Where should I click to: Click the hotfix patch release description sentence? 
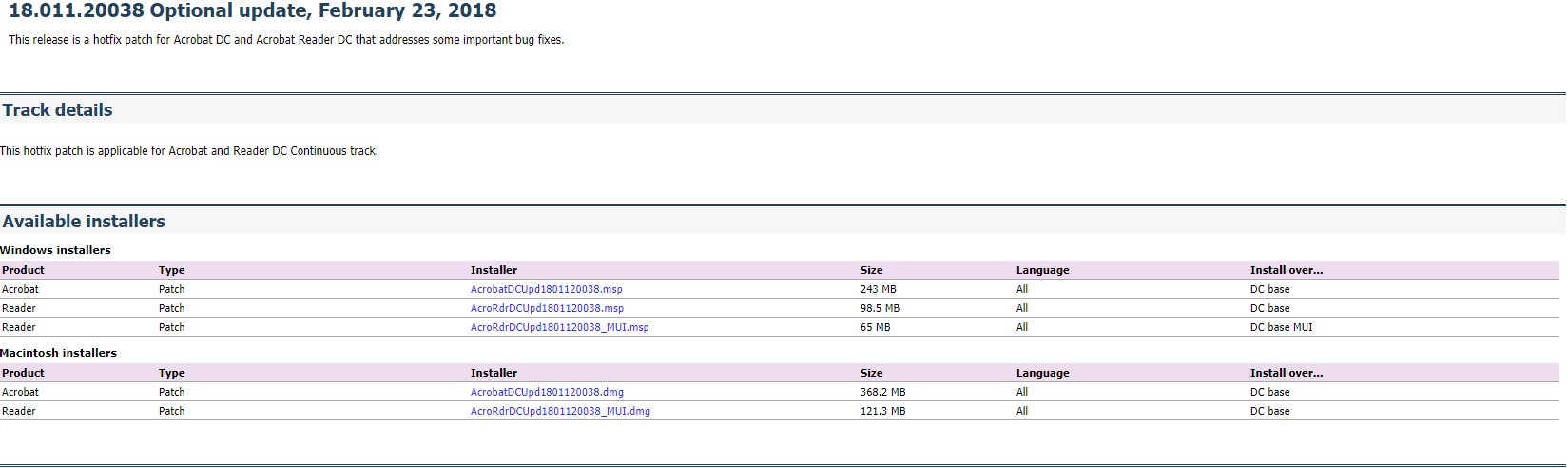coord(286,40)
